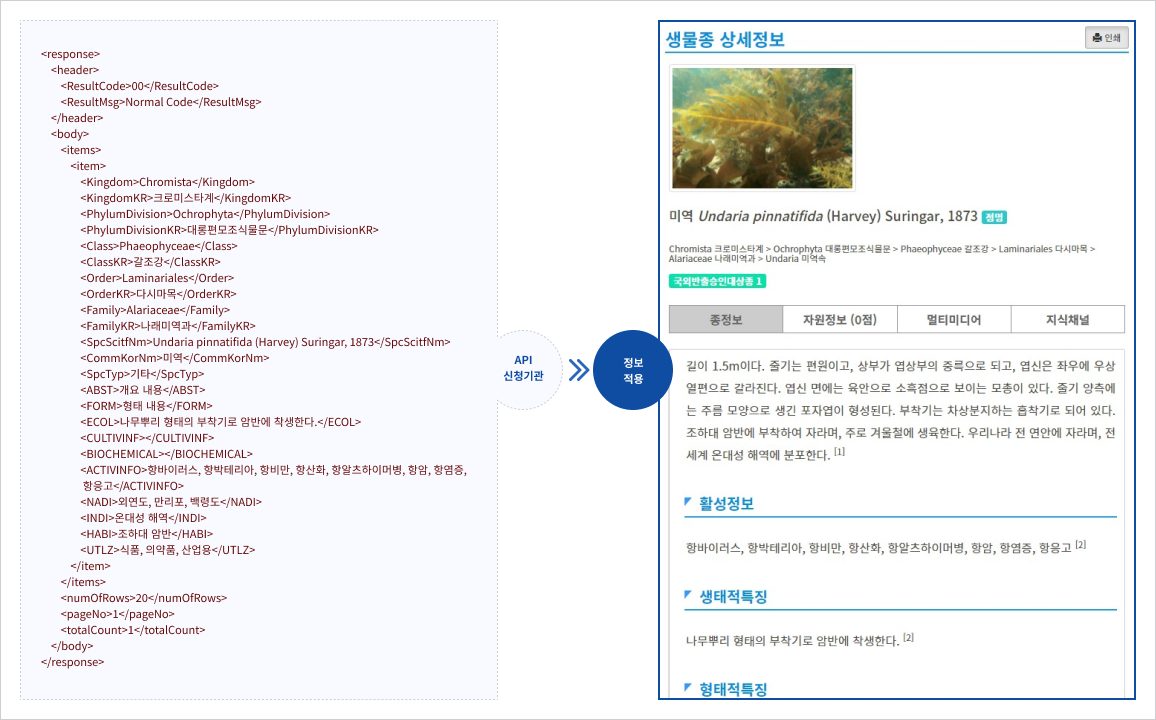Click the Undaria pinnatifida species name heading
This screenshot has height=720, width=1156.
tap(823, 217)
